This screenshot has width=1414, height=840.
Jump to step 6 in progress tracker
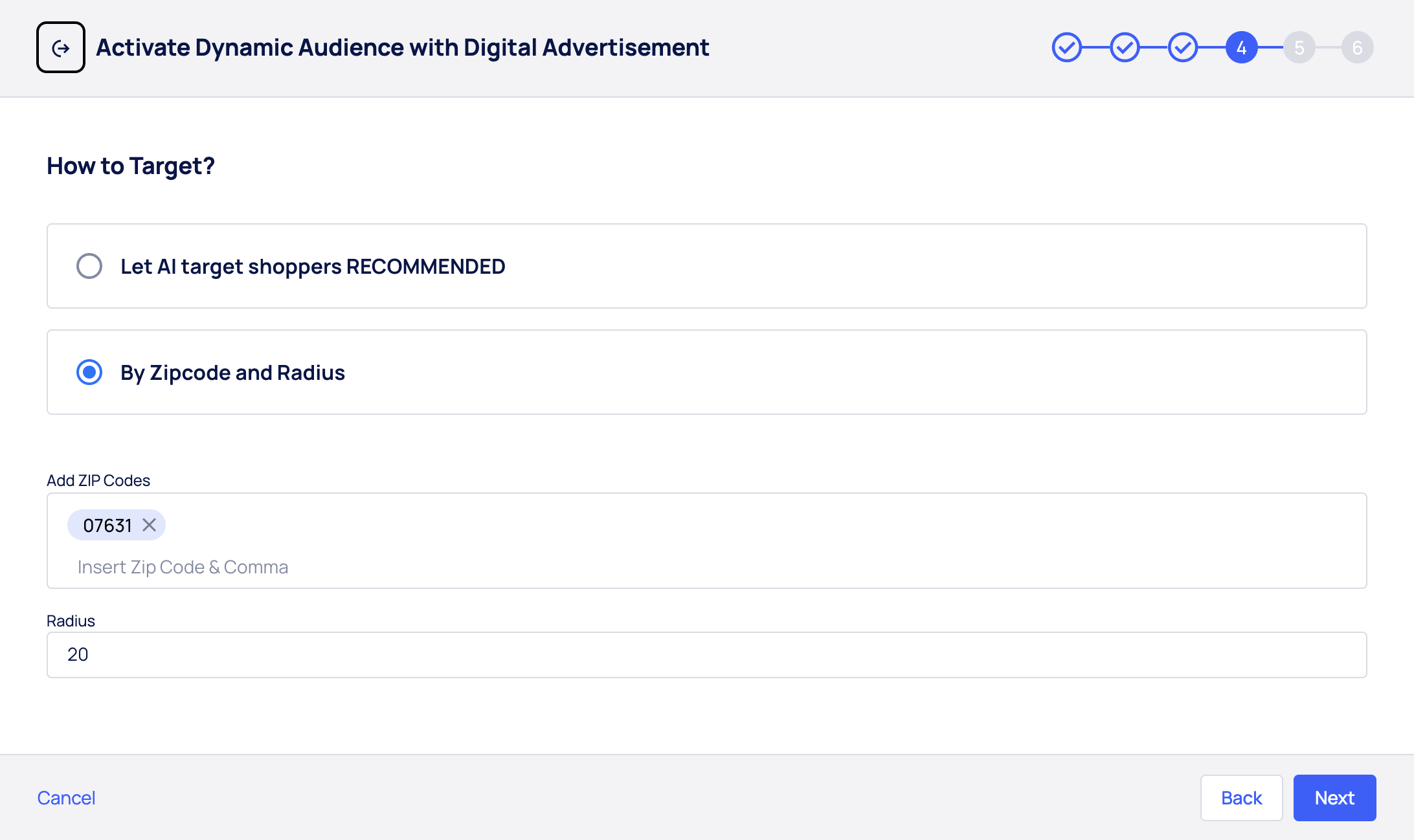(x=1357, y=47)
